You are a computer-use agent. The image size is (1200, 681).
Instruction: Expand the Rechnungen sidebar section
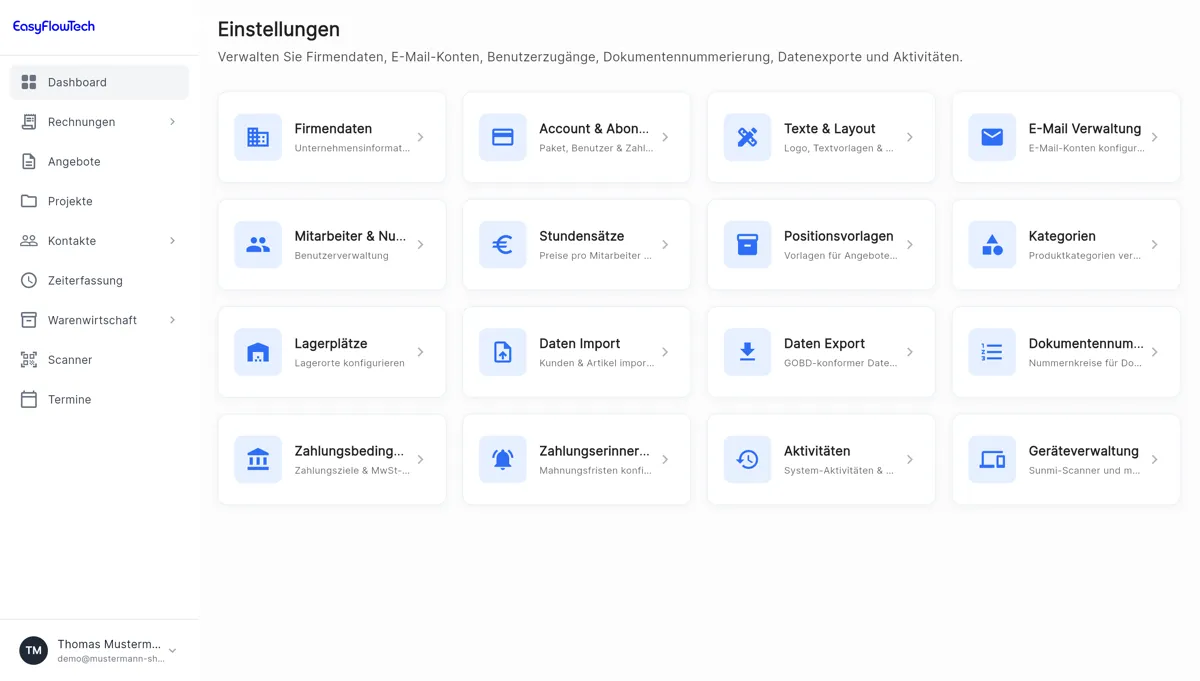tap(172, 121)
